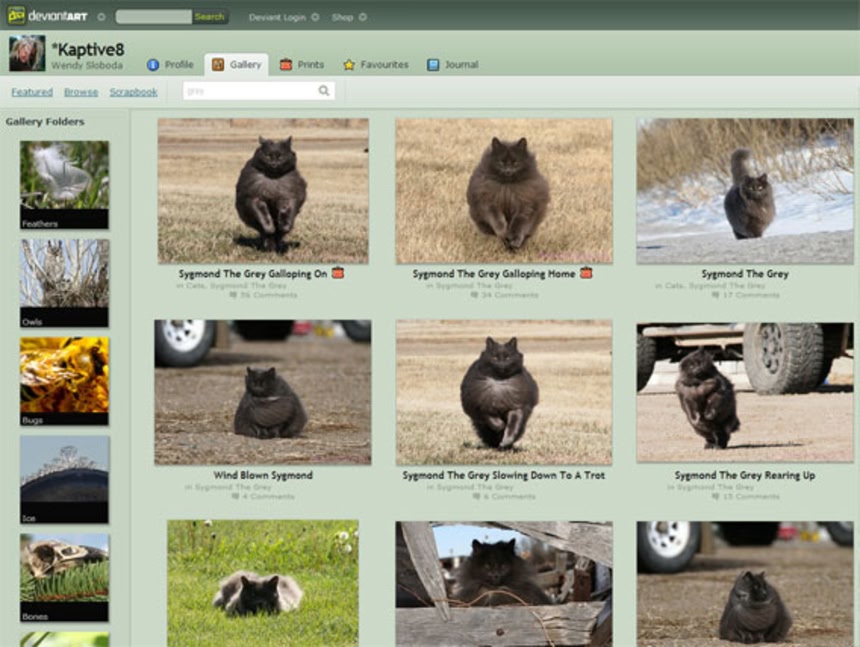Open the Owls gallery folder thumbnail
This screenshot has width=860, height=647.
click(x=65, y=277)
